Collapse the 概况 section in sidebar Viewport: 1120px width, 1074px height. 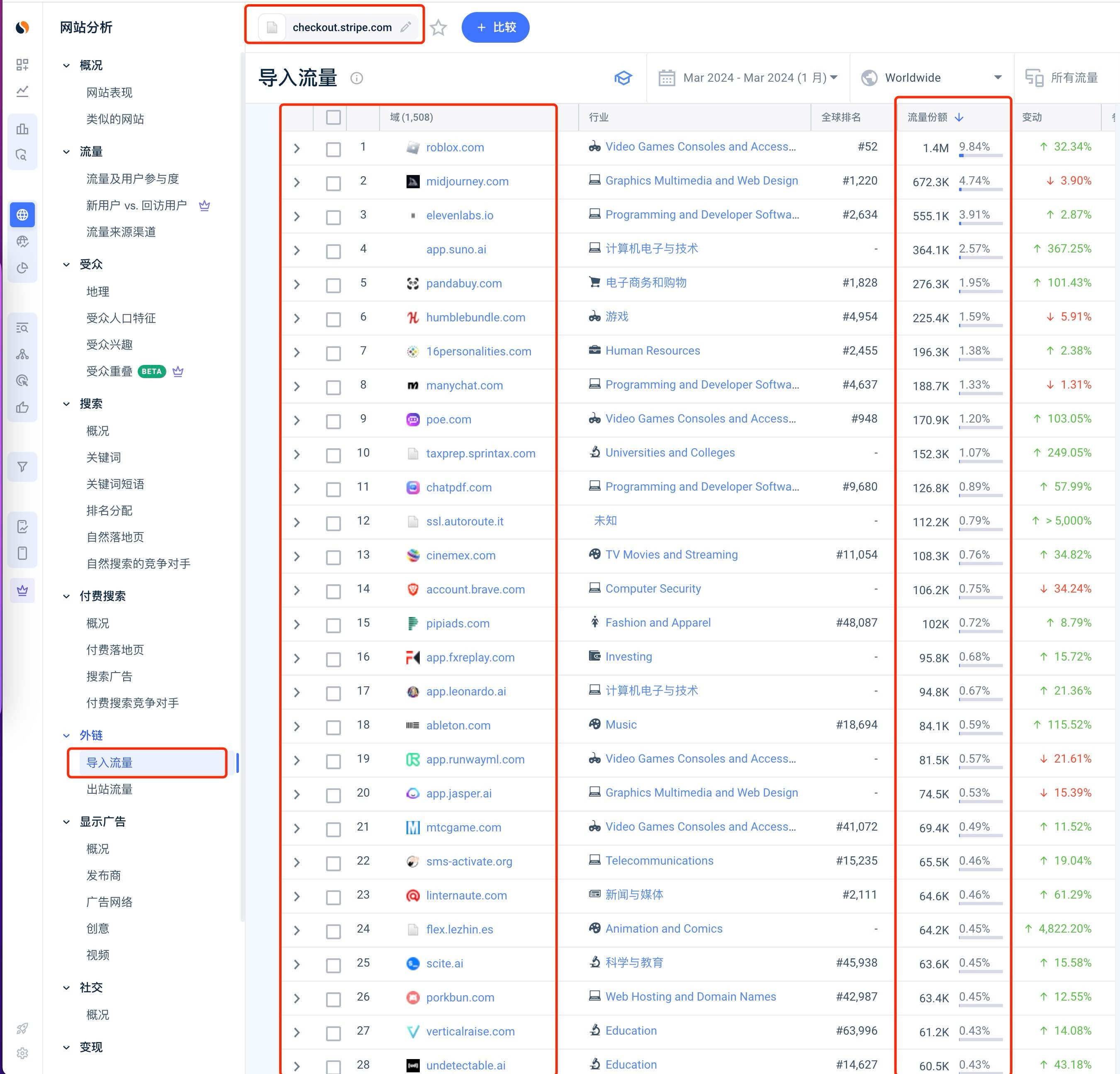[x=66, y=65]
